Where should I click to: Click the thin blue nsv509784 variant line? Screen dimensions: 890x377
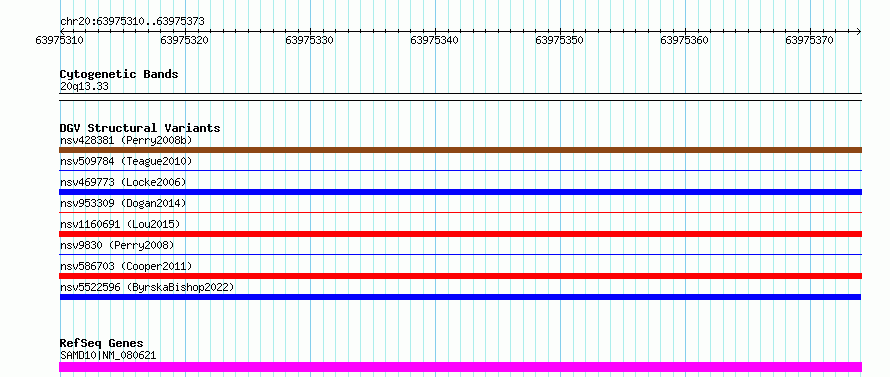click(460, 170)
